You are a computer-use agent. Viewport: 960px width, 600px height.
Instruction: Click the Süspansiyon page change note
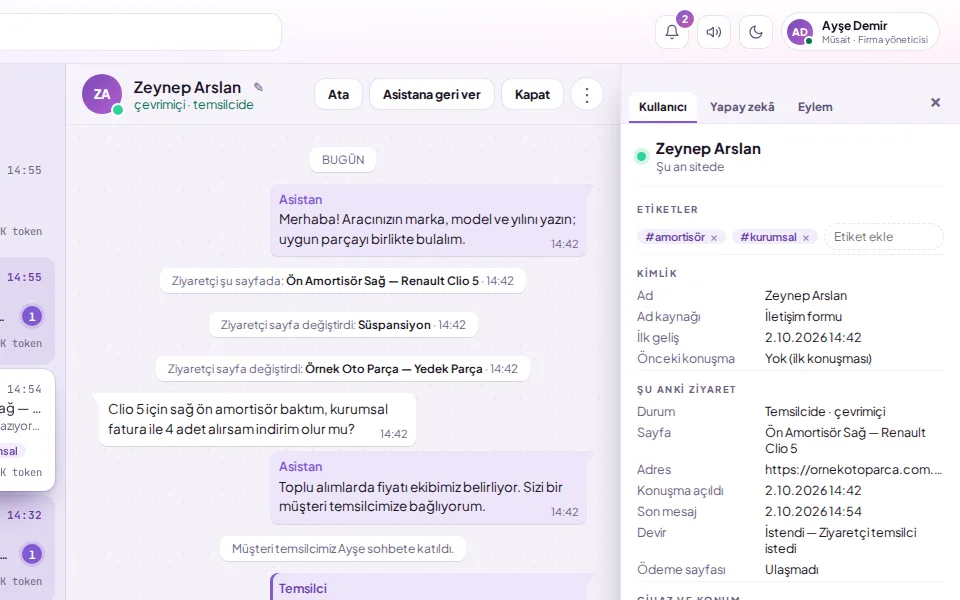343,324
